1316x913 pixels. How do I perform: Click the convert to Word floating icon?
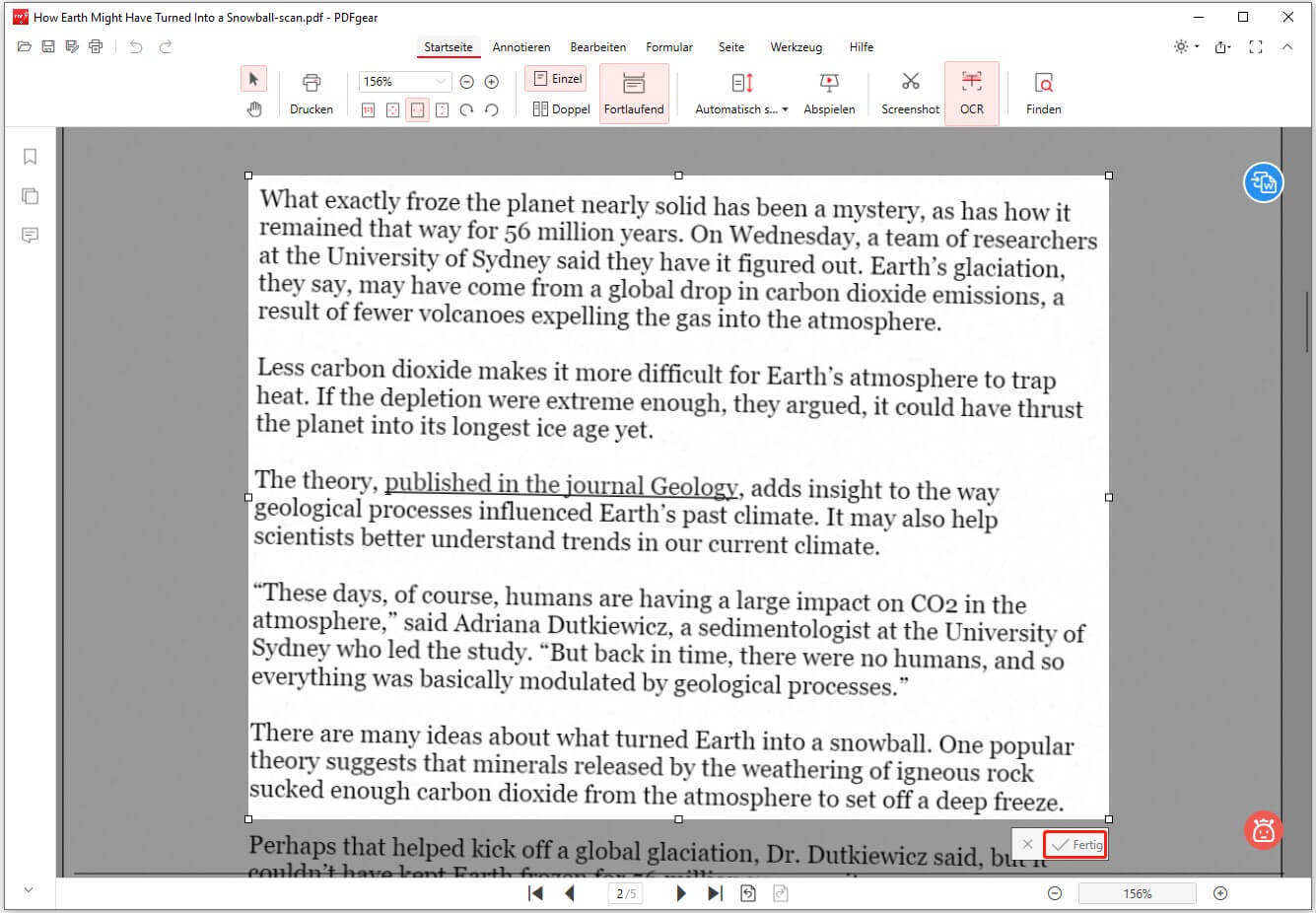(1263, 182)
